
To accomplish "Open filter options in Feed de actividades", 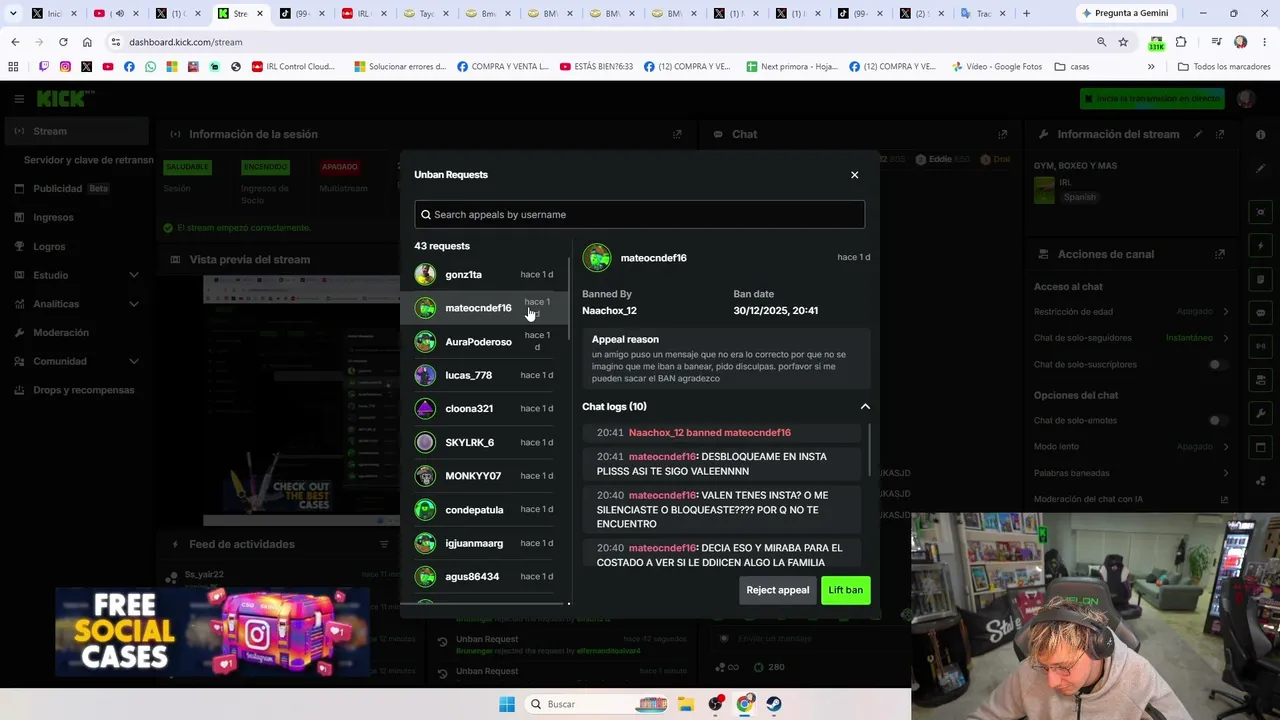I will click(x=383, y=544).
